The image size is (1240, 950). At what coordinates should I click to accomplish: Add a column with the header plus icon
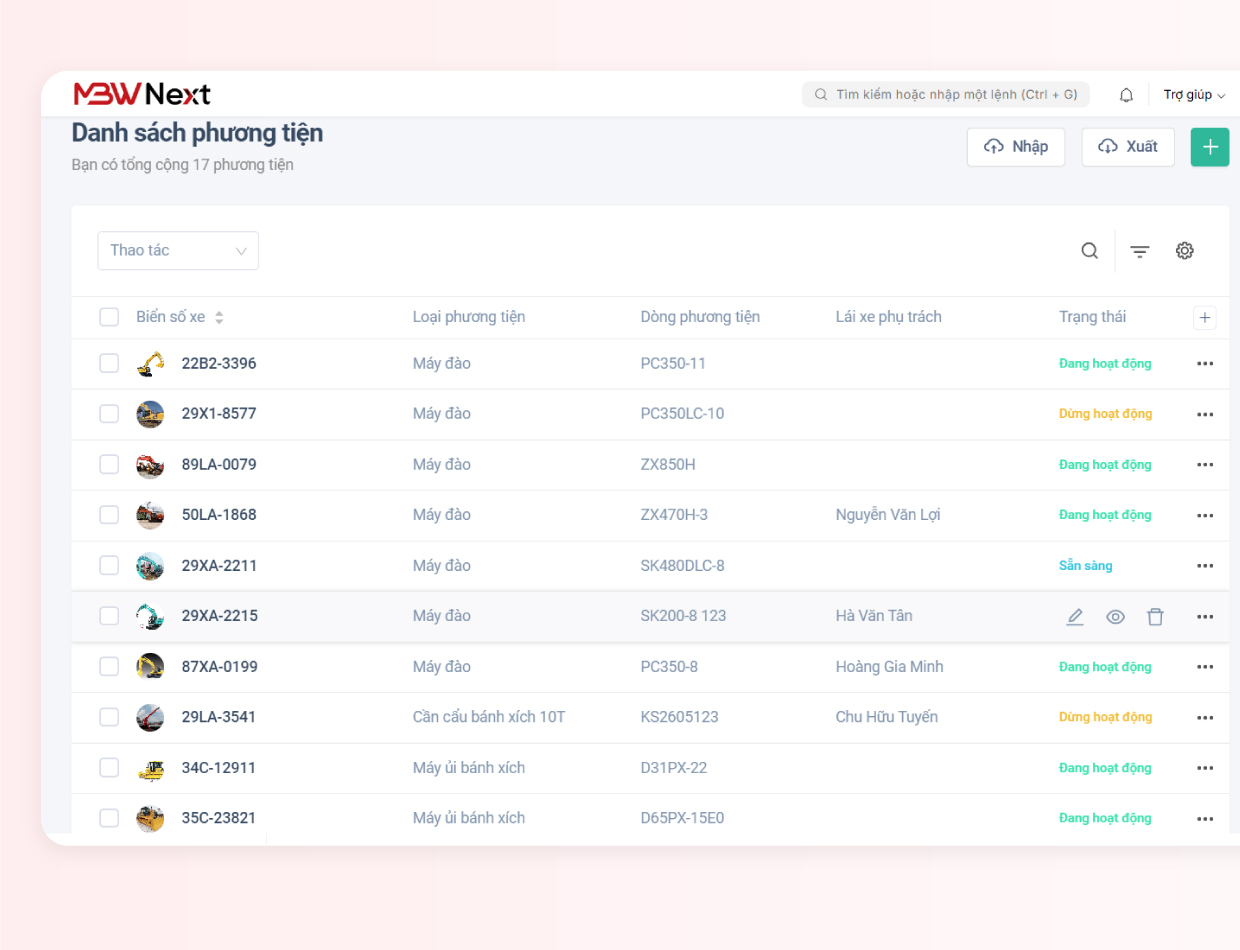tap(1205, 318)
